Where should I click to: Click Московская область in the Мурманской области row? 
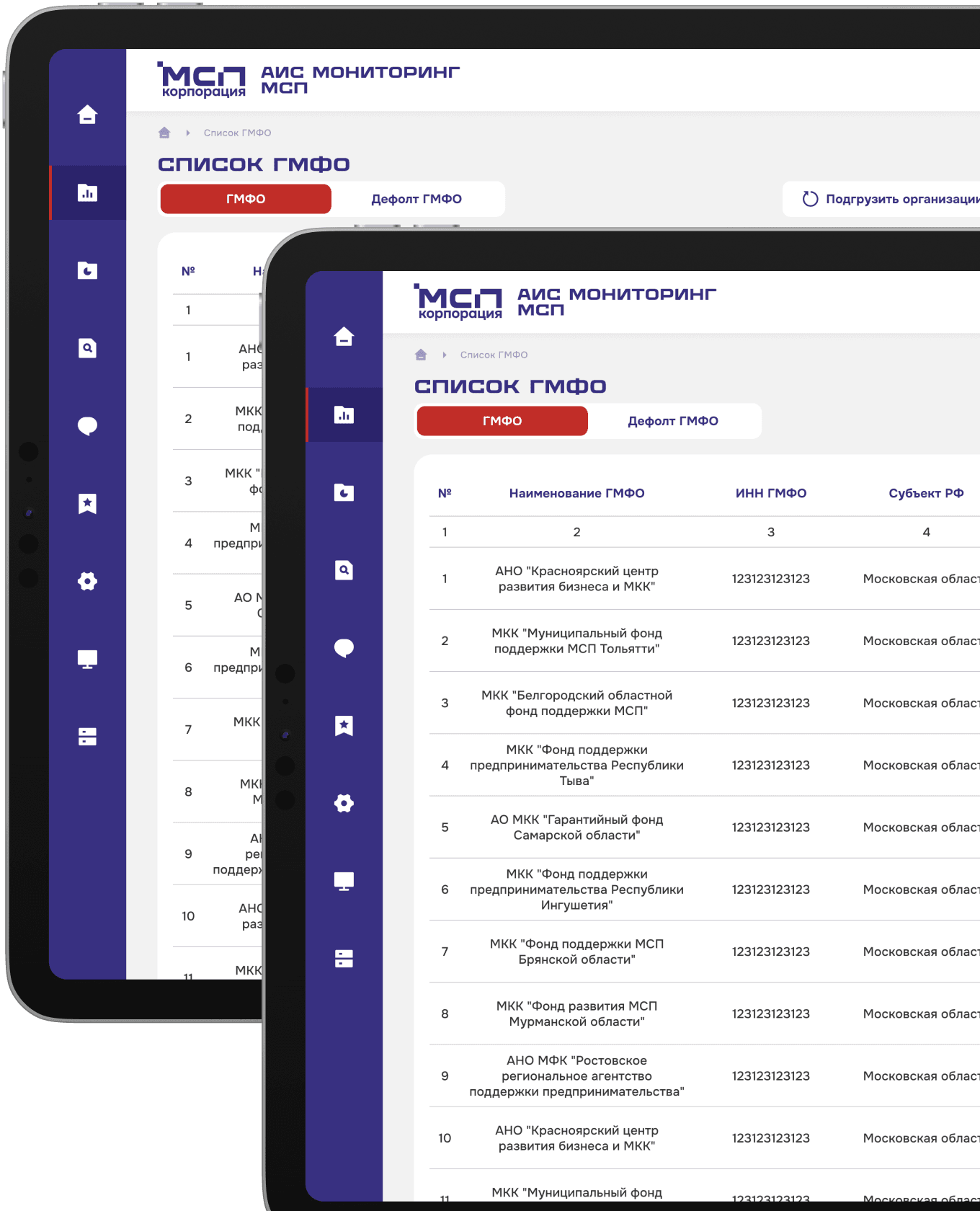(921, 1013)
